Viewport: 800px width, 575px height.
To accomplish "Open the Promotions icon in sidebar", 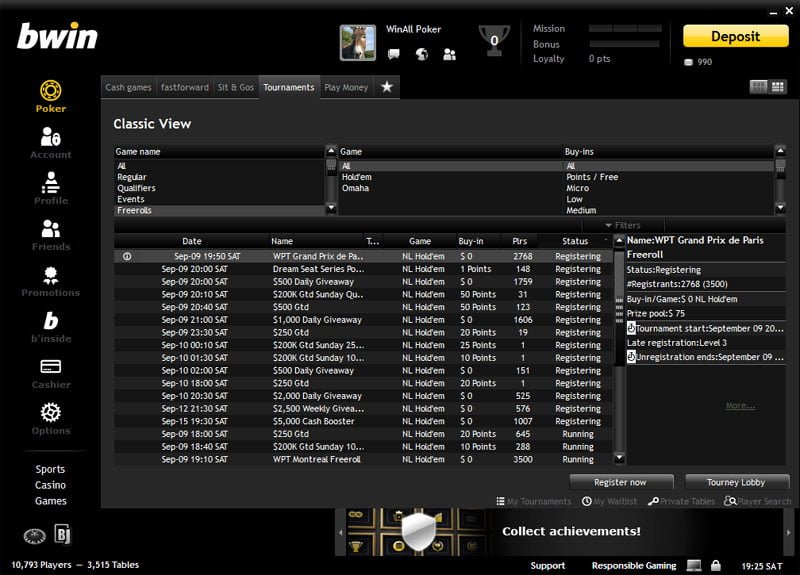I will coord(51,276).
